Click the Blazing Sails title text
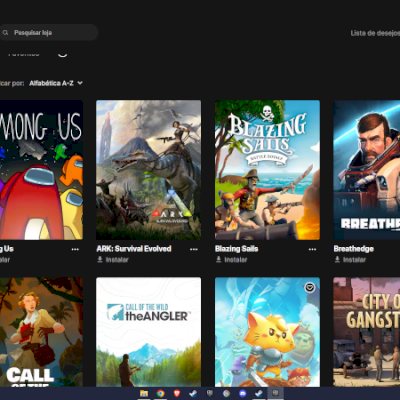Image resolution: width=400 pixels, height=400 pixels. click(x=237, y=249)
